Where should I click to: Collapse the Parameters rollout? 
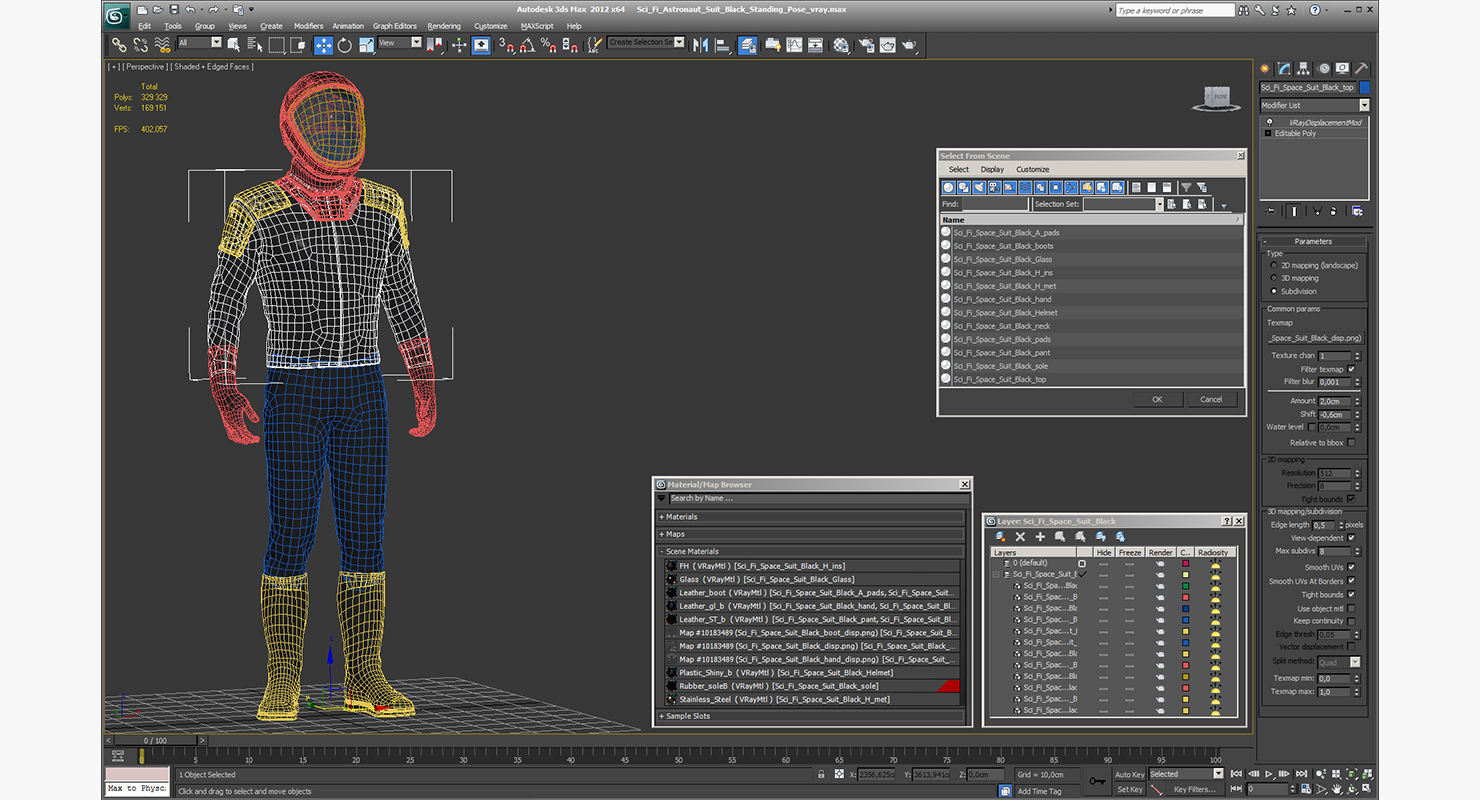click(1313, 241)
